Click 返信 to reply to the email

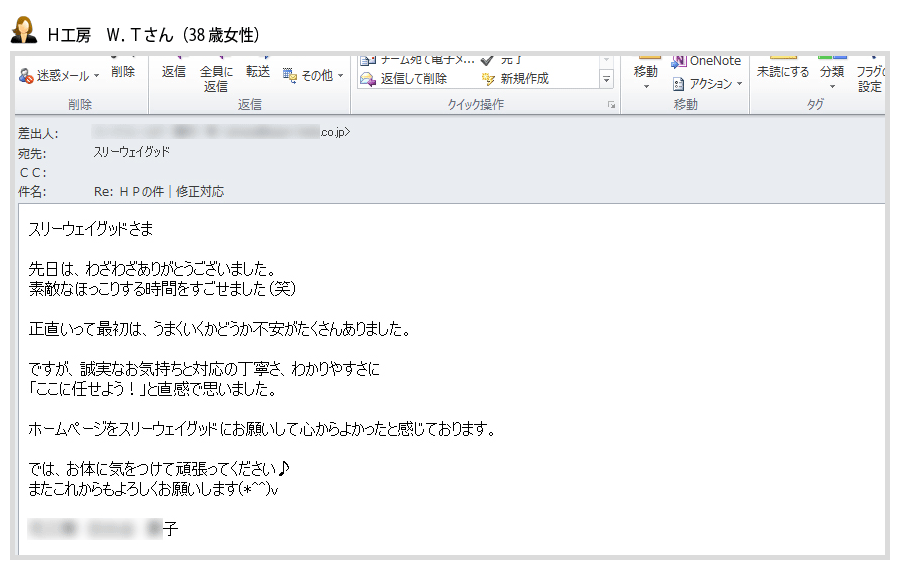coord(174,72)
